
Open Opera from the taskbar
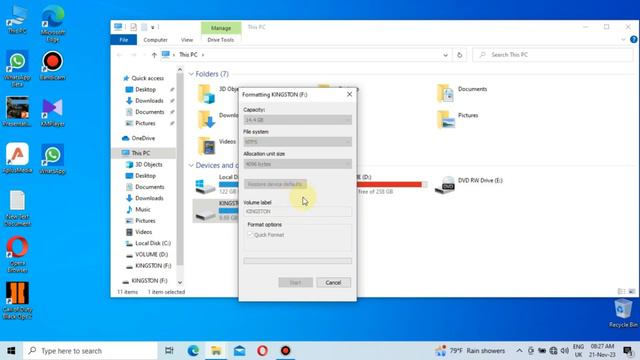pos(262,351)
